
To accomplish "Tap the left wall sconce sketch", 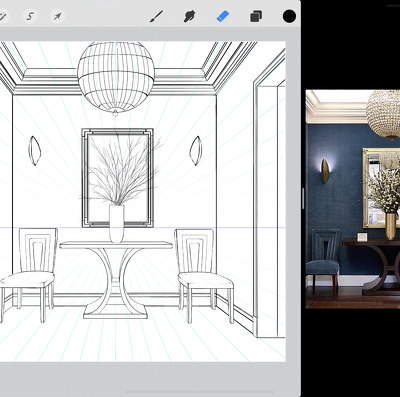I will coord(34,150).
